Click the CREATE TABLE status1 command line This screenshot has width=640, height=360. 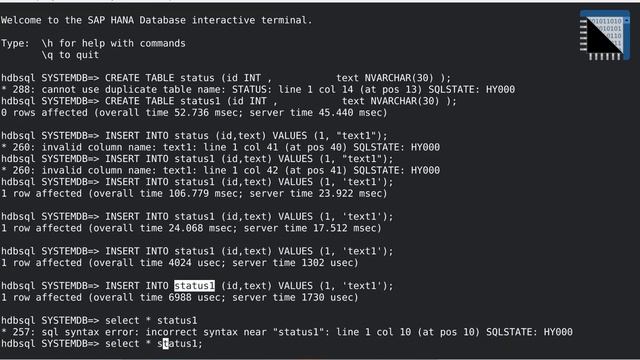(x=229, y=101)
